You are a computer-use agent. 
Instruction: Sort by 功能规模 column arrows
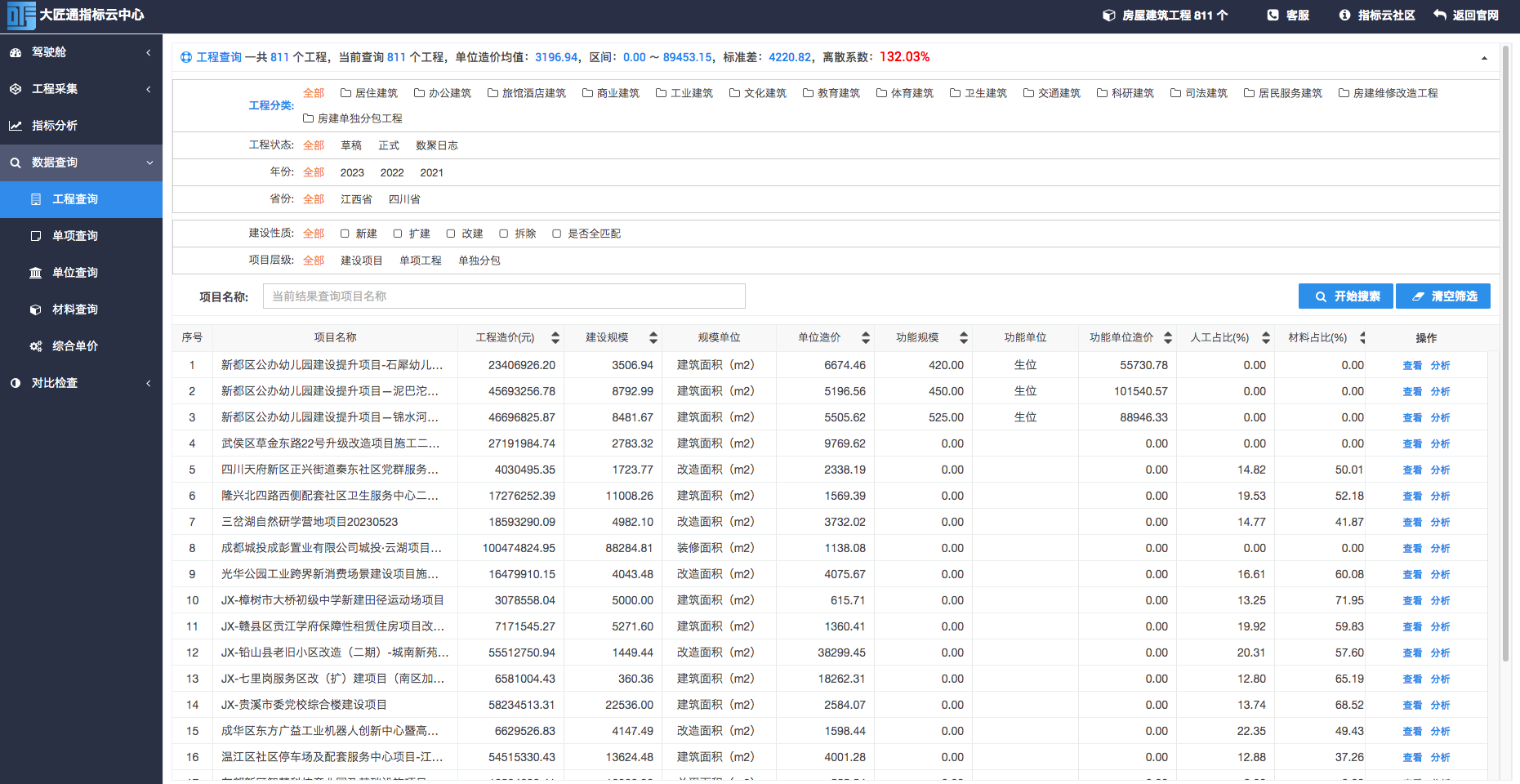pos(964,338)
